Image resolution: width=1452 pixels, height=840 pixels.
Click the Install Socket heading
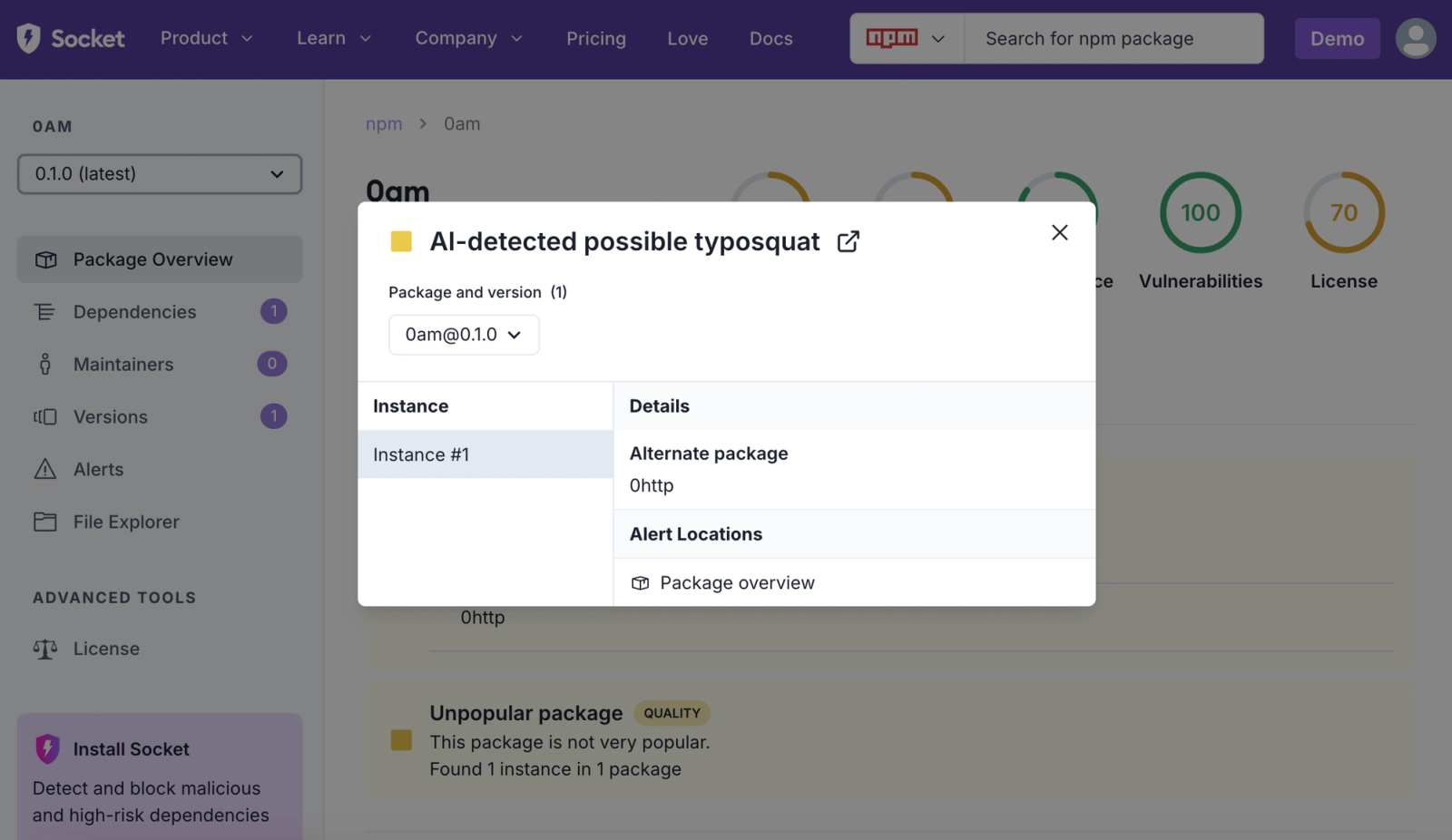click(132, 749)
